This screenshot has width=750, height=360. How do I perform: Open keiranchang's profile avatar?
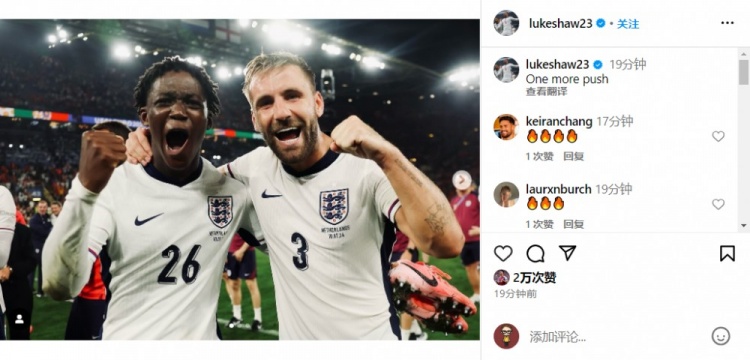point(506,127)
